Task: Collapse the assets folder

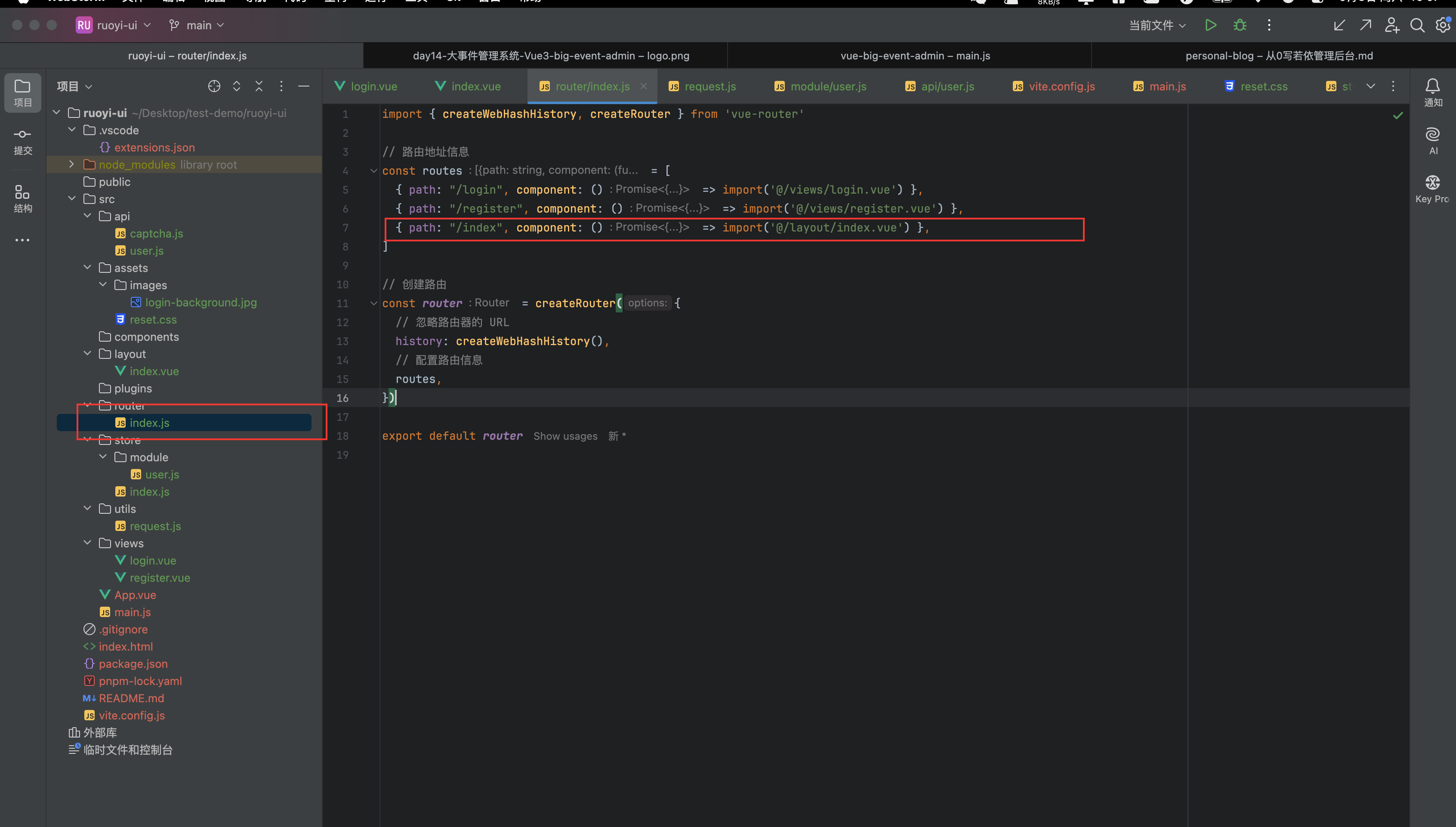Action: [x=87, y=267]
